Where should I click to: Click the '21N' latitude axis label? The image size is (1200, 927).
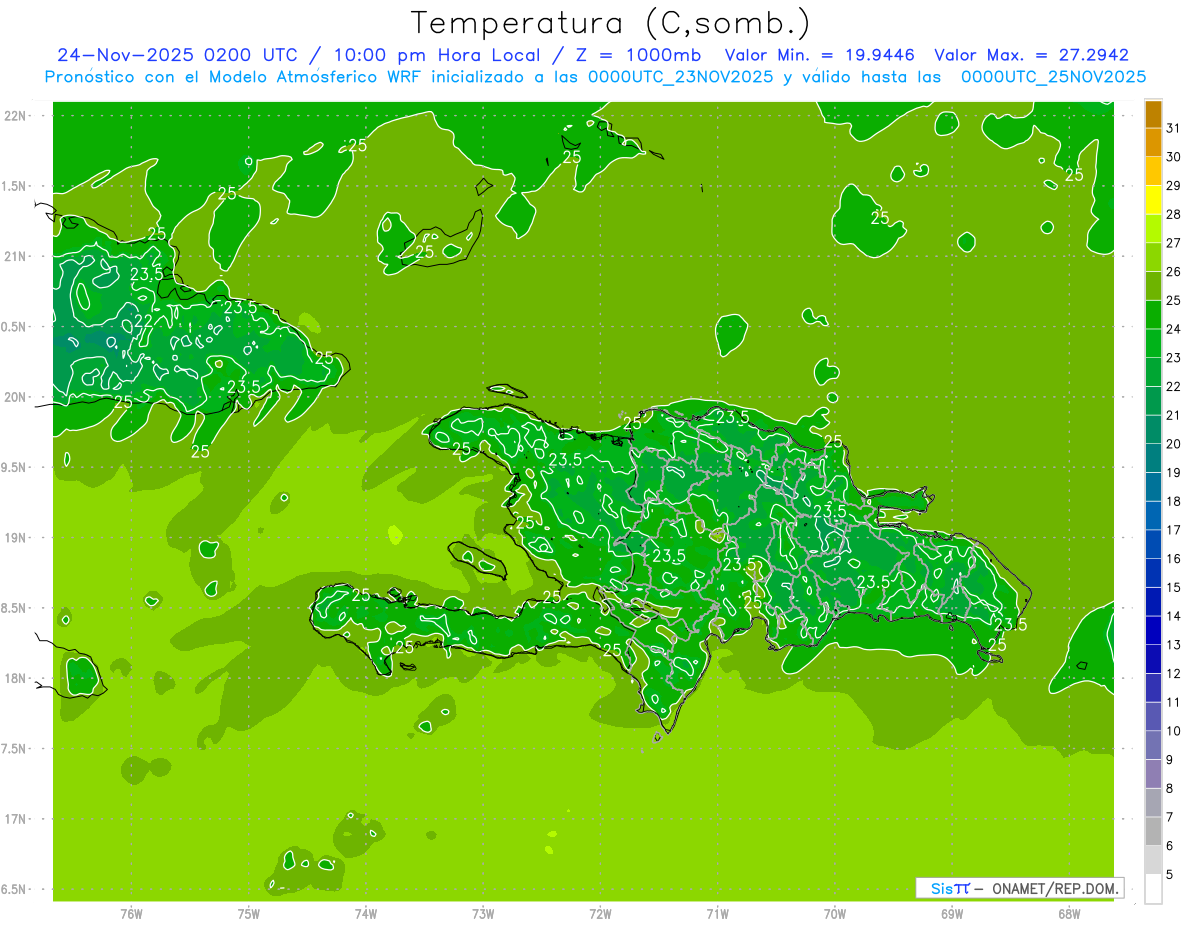[x=14, y=256]
